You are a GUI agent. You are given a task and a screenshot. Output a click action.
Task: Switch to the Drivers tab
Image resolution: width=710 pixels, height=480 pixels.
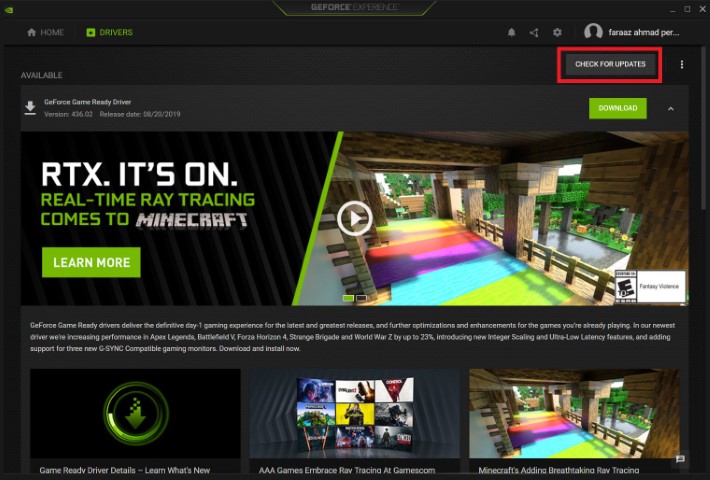tap(110, 32)
